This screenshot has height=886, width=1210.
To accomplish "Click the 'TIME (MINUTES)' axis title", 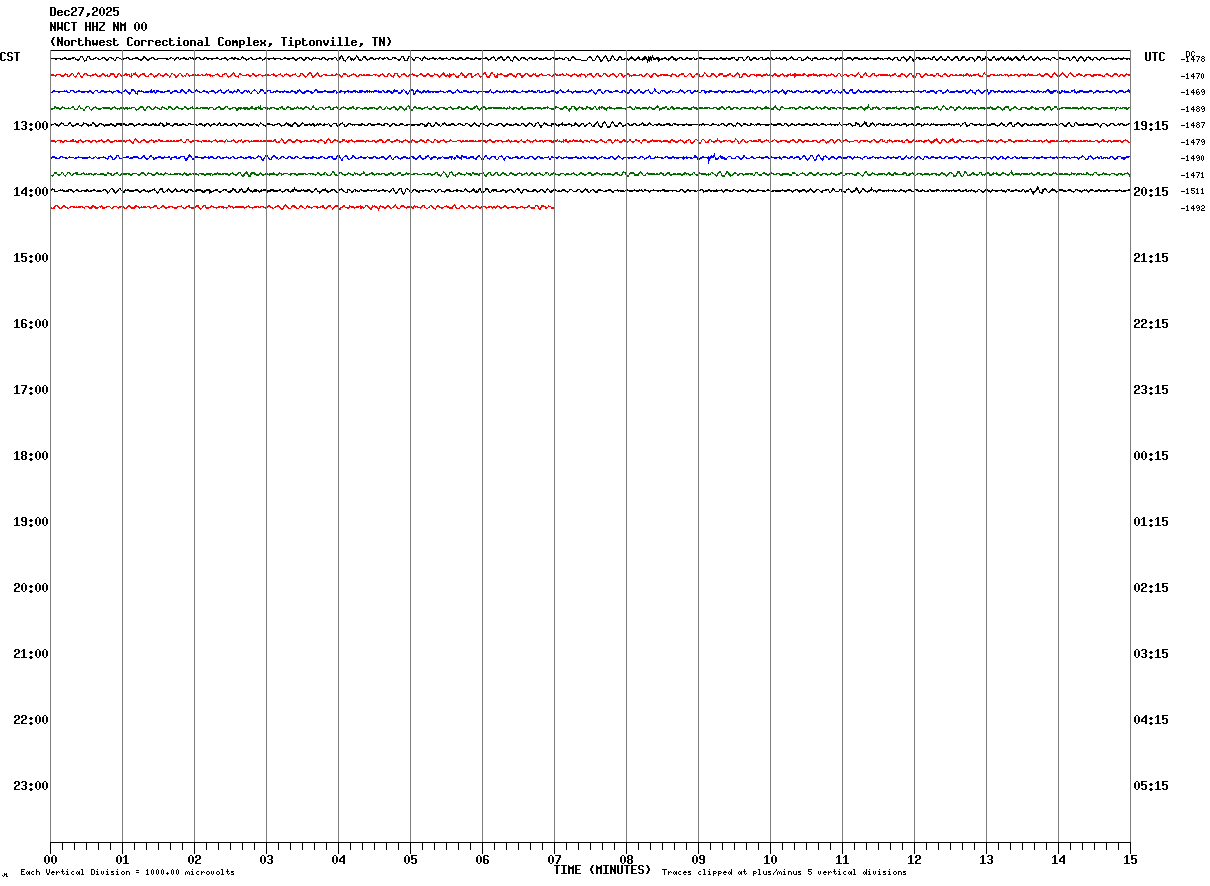I will 602,870.
